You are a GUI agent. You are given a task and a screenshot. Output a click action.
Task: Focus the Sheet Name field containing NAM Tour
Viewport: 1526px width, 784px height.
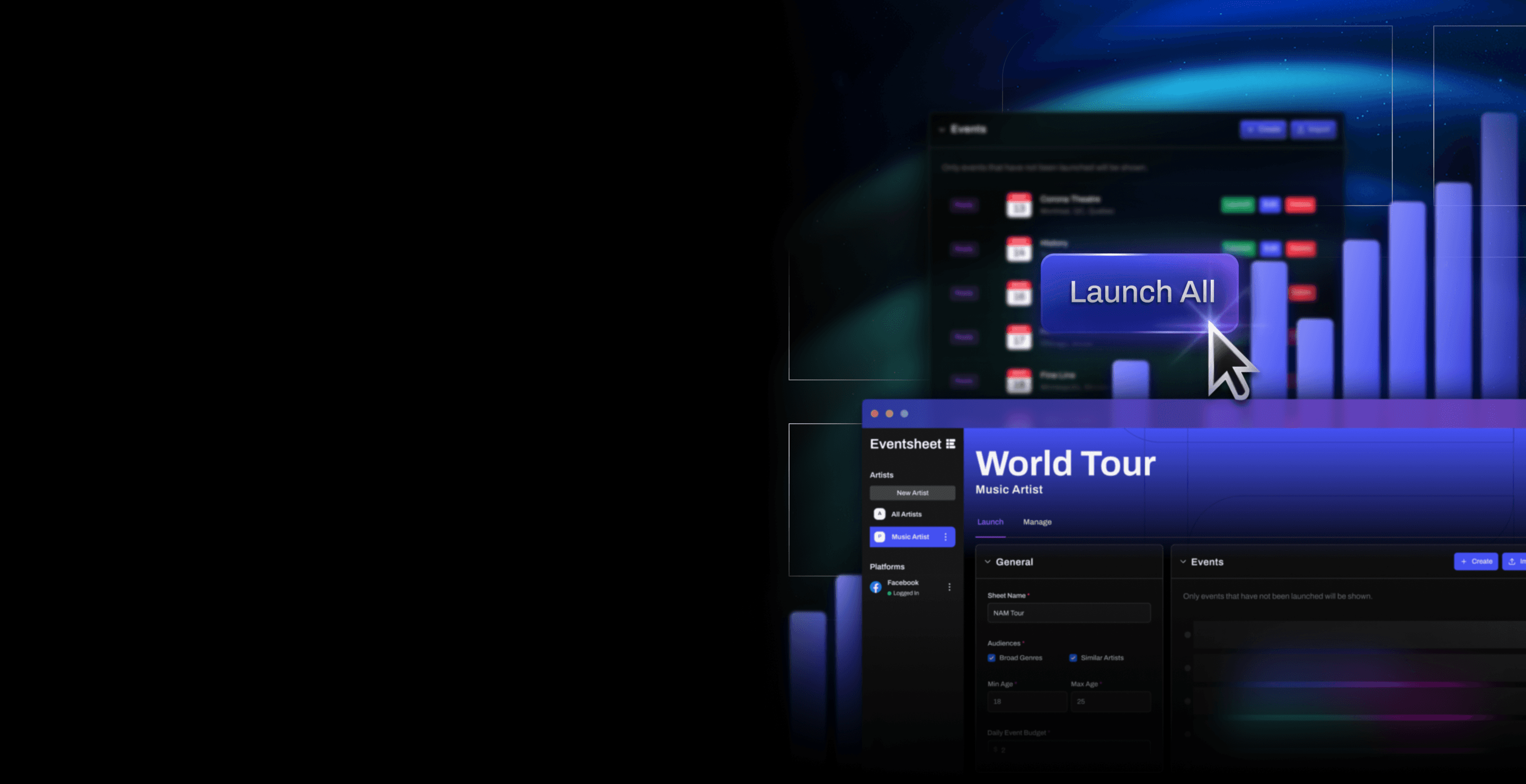1069,613
